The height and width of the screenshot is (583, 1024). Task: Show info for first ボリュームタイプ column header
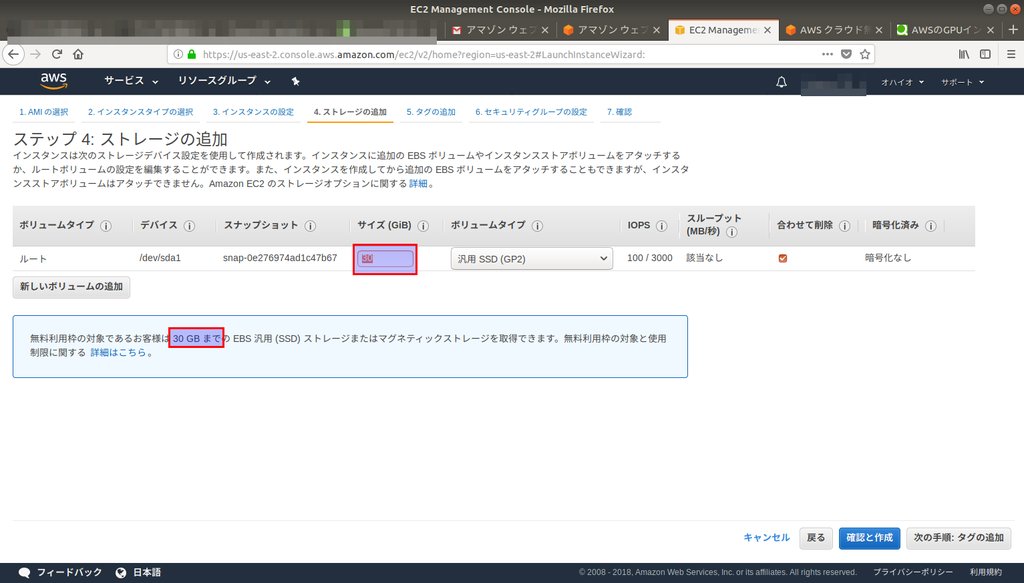[106, 226]
